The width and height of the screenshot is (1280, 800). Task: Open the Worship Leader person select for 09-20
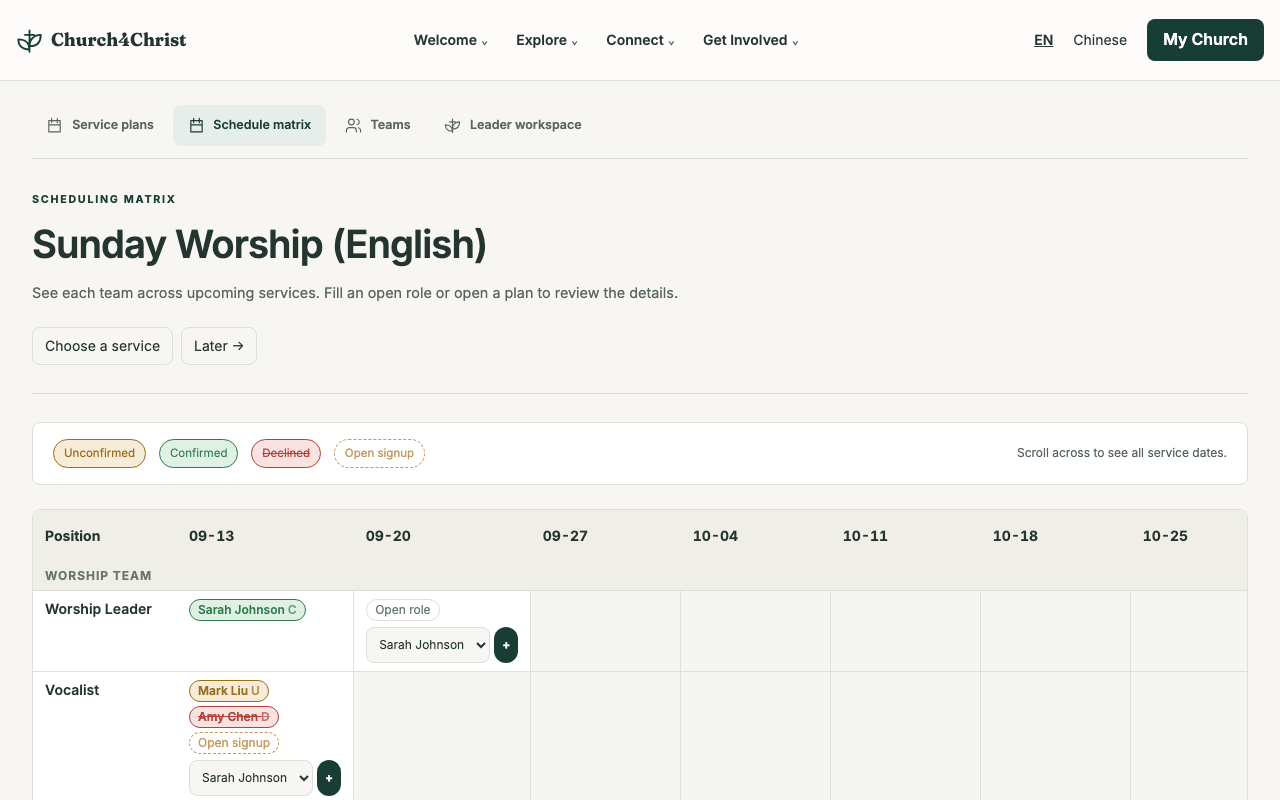coord(428,645)
